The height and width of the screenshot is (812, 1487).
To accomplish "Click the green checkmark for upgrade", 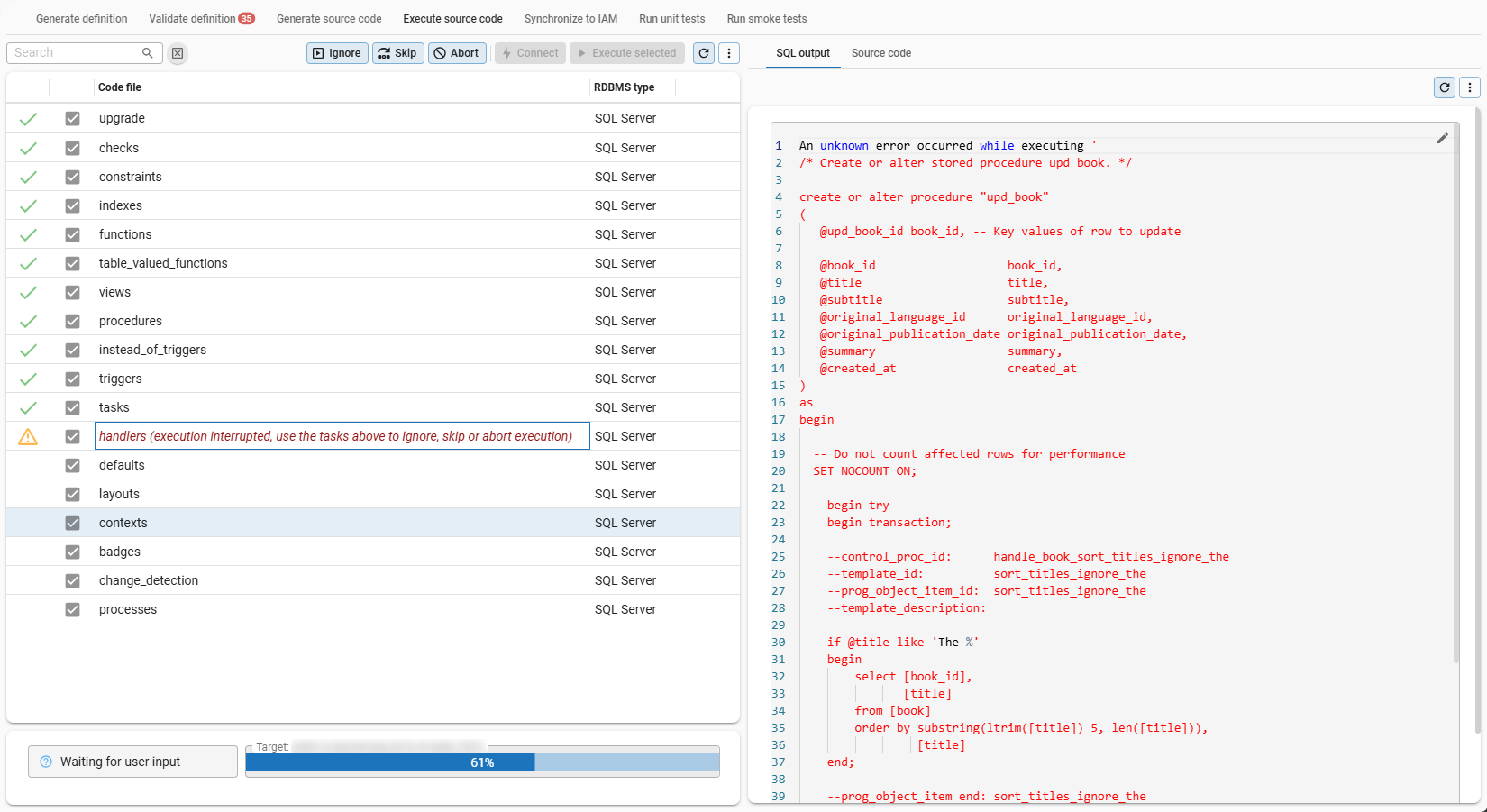I will (x=28, y=119).
